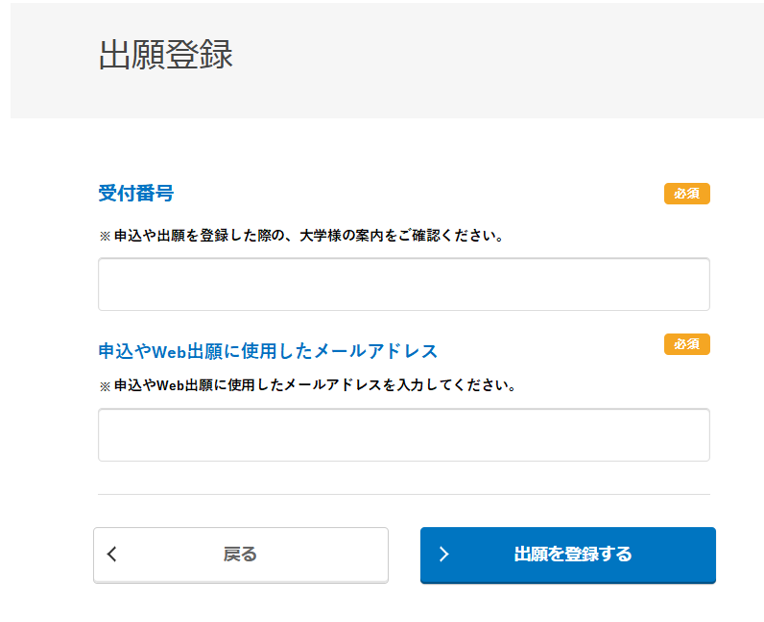Click the left chevron icon on 戻る button

[x=112, y=554]
